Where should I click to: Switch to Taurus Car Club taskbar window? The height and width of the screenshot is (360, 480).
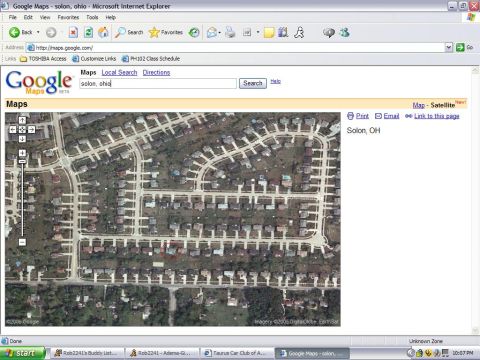[236, 353]
